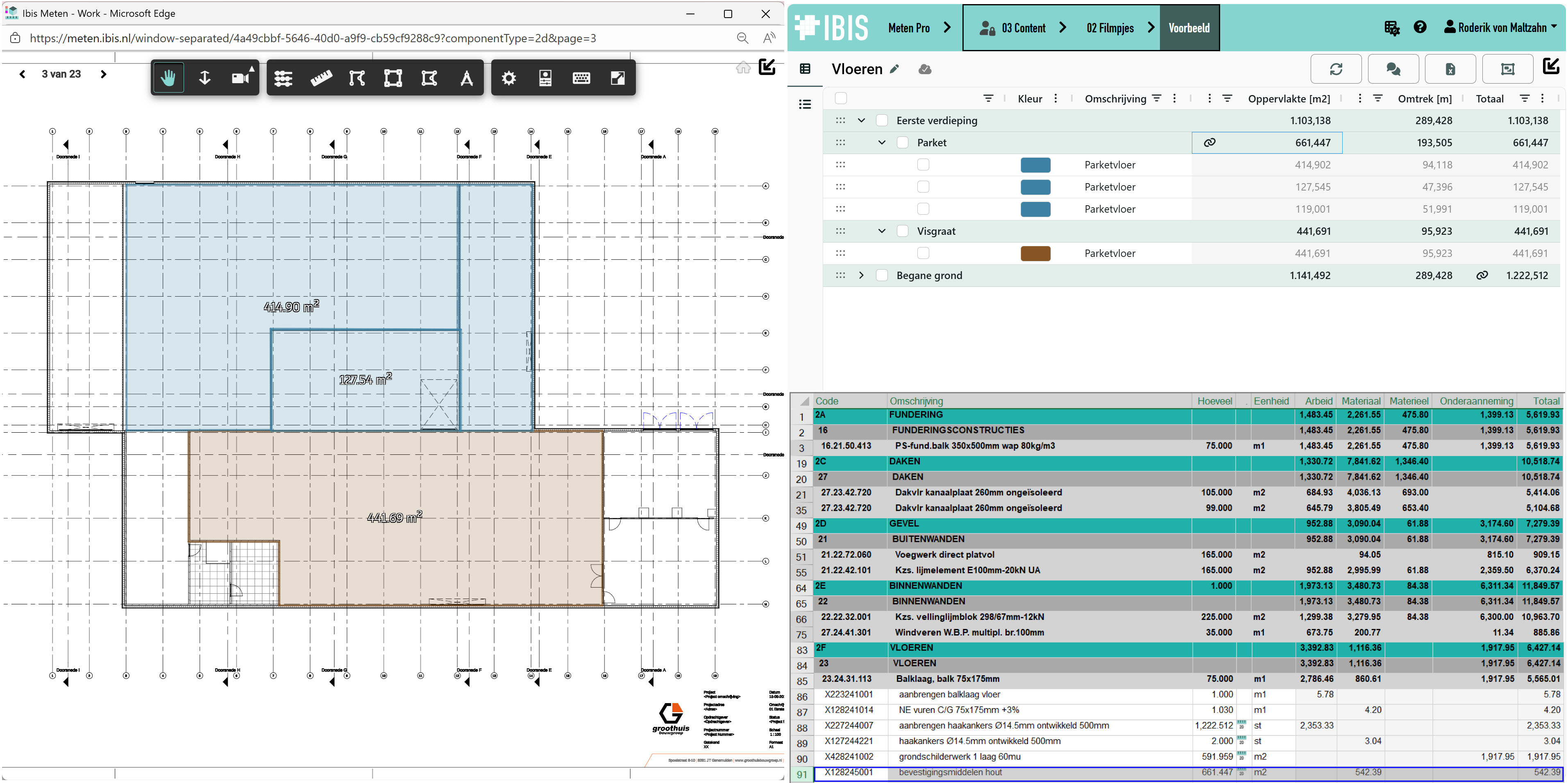Open the 03 Content breadcrumb
Screen dimensions: 1568x783
[x=1023, y=28]
